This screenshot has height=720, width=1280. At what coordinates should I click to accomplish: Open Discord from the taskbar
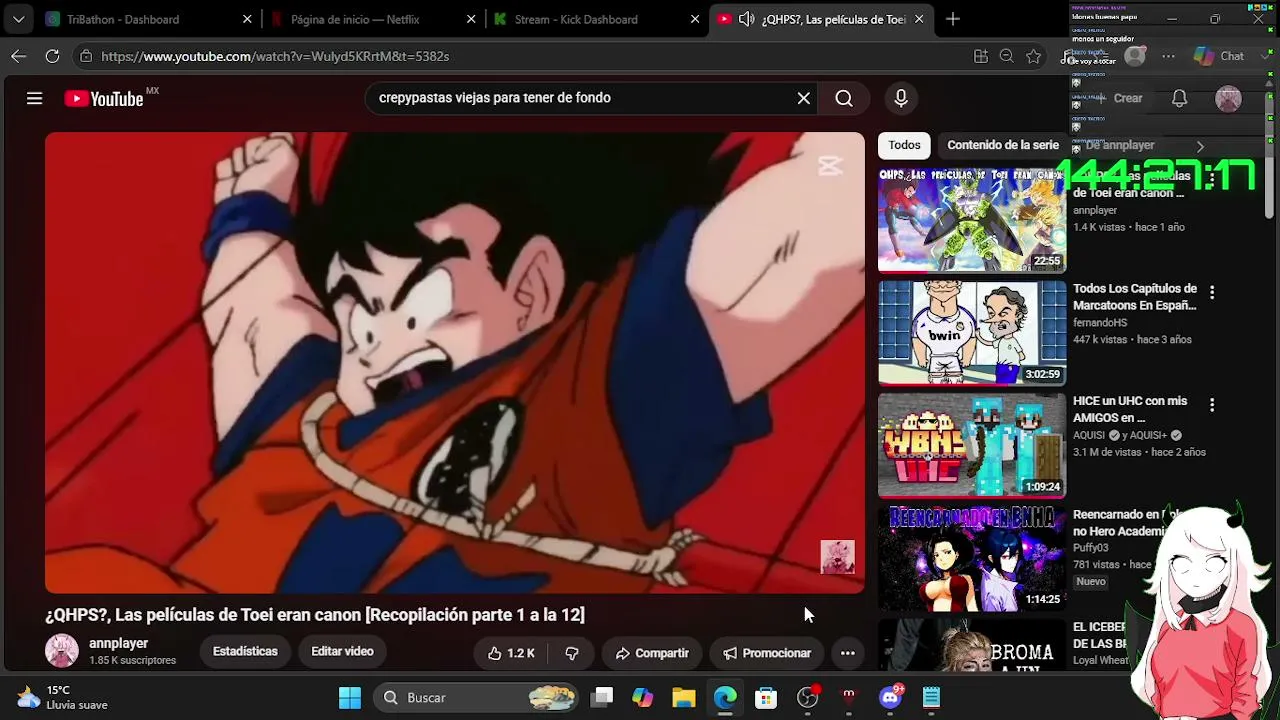890,697
